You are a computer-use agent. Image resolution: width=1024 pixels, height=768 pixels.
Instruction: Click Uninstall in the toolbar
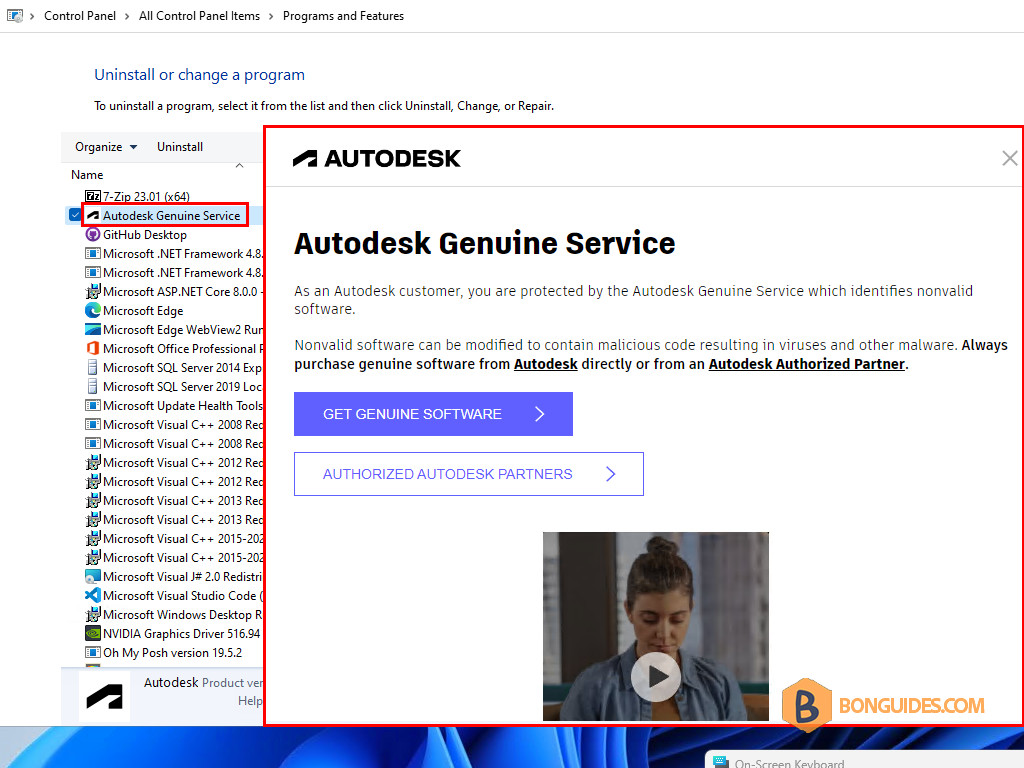[x=180, y=147]
